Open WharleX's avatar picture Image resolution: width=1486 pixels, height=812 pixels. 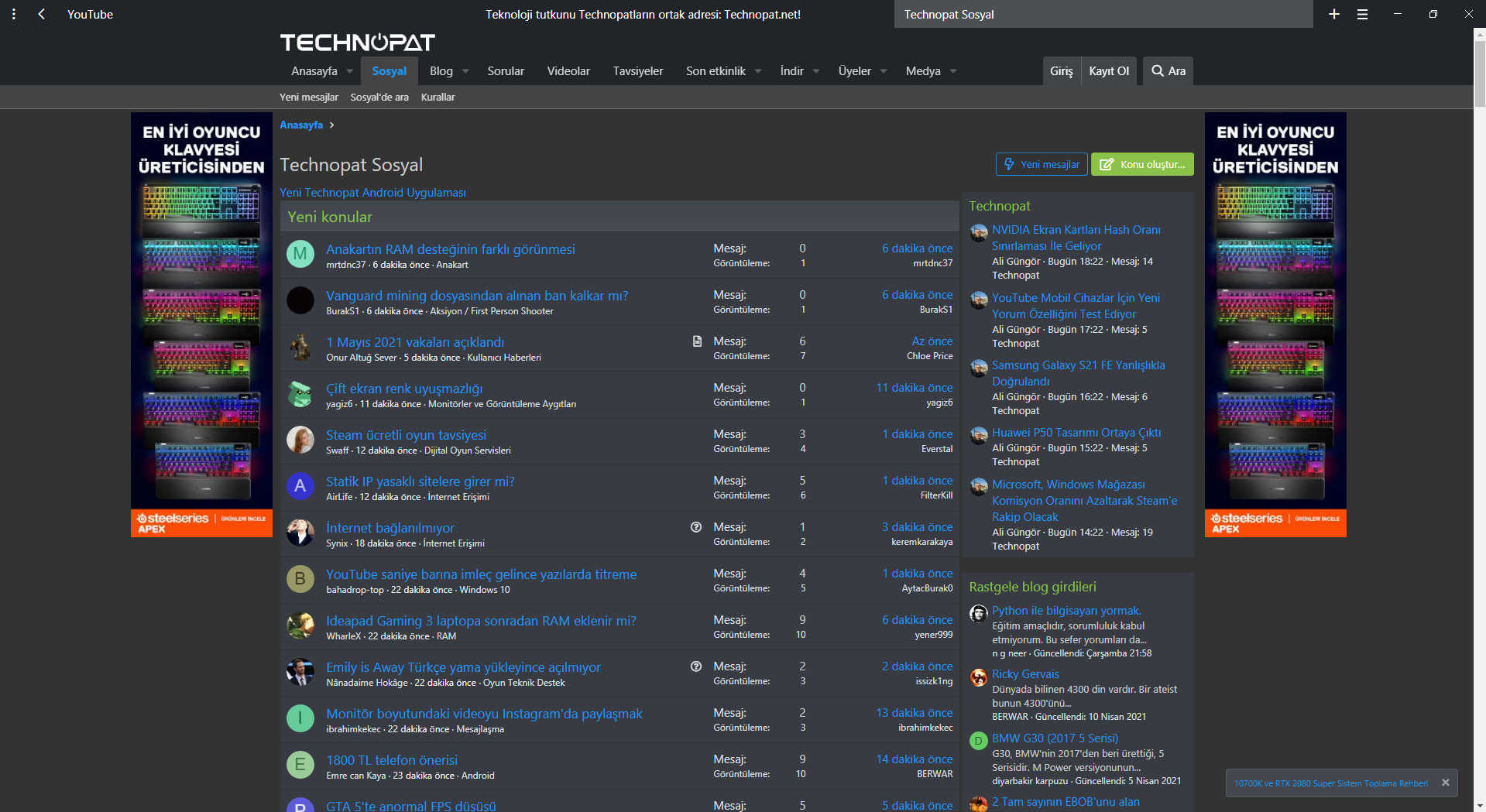coord(300,625)
